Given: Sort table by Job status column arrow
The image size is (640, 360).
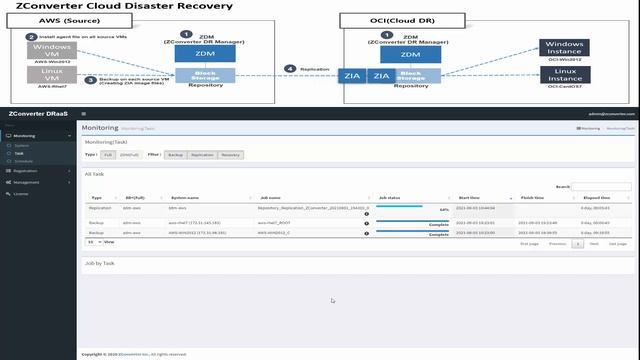Looking at the screenshot, I should [449, 198].
